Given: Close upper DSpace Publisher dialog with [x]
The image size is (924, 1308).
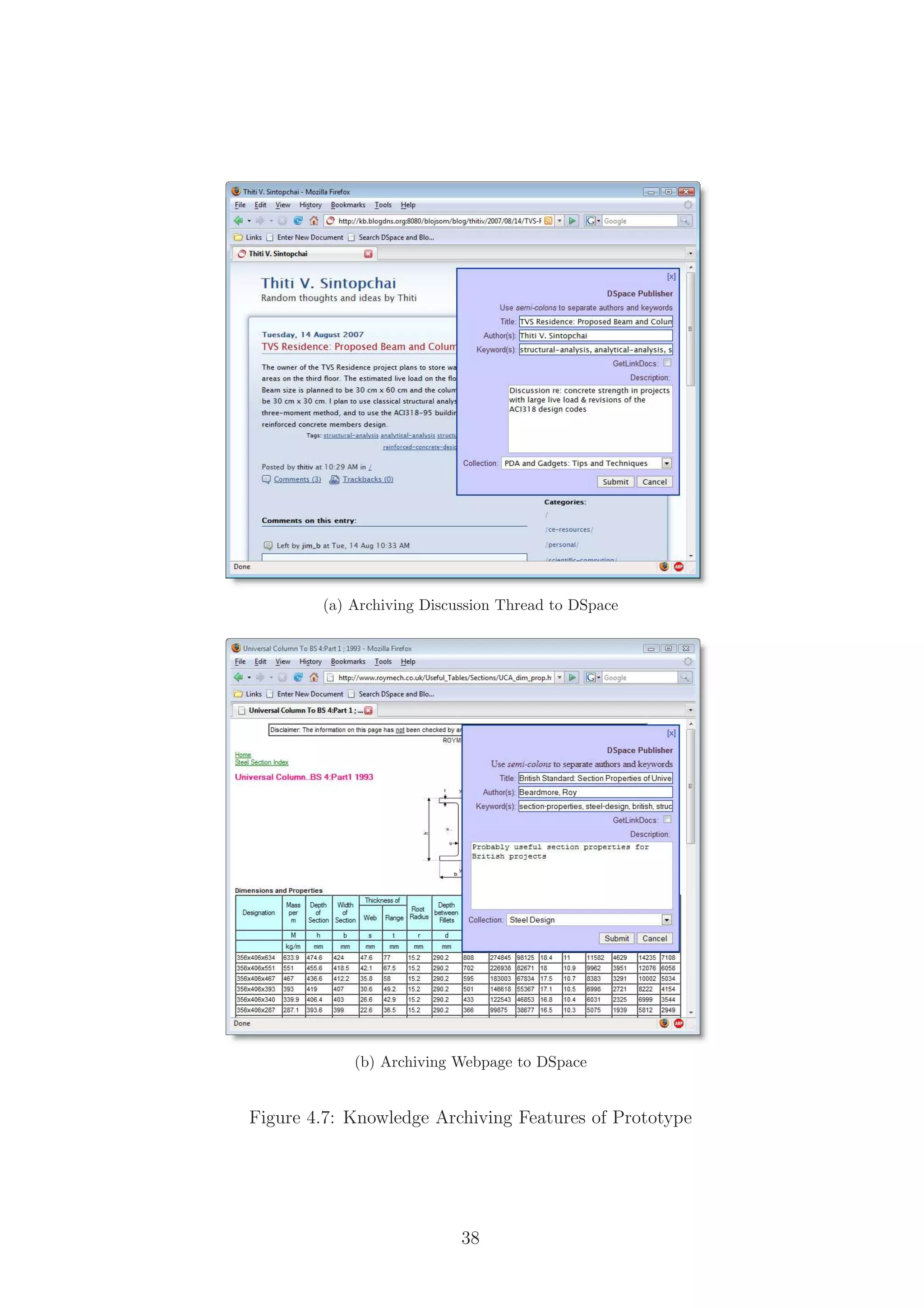Looking at the screenshot, I should [x=671, y=276].
